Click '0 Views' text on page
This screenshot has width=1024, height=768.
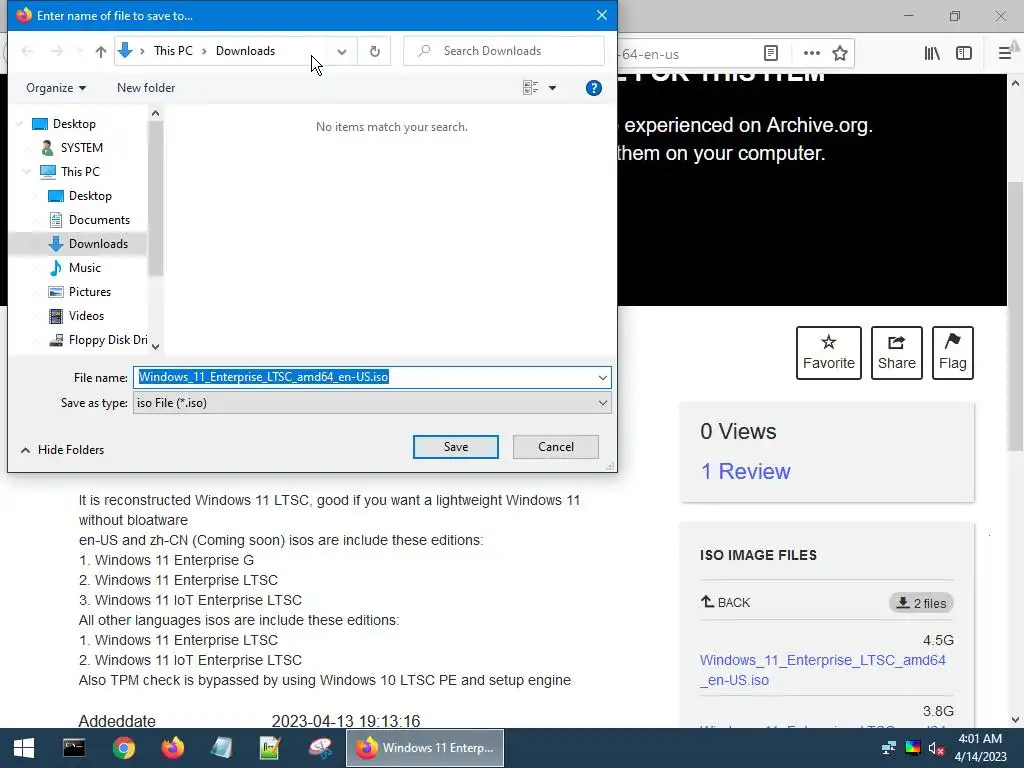click(x=738, y=431)
